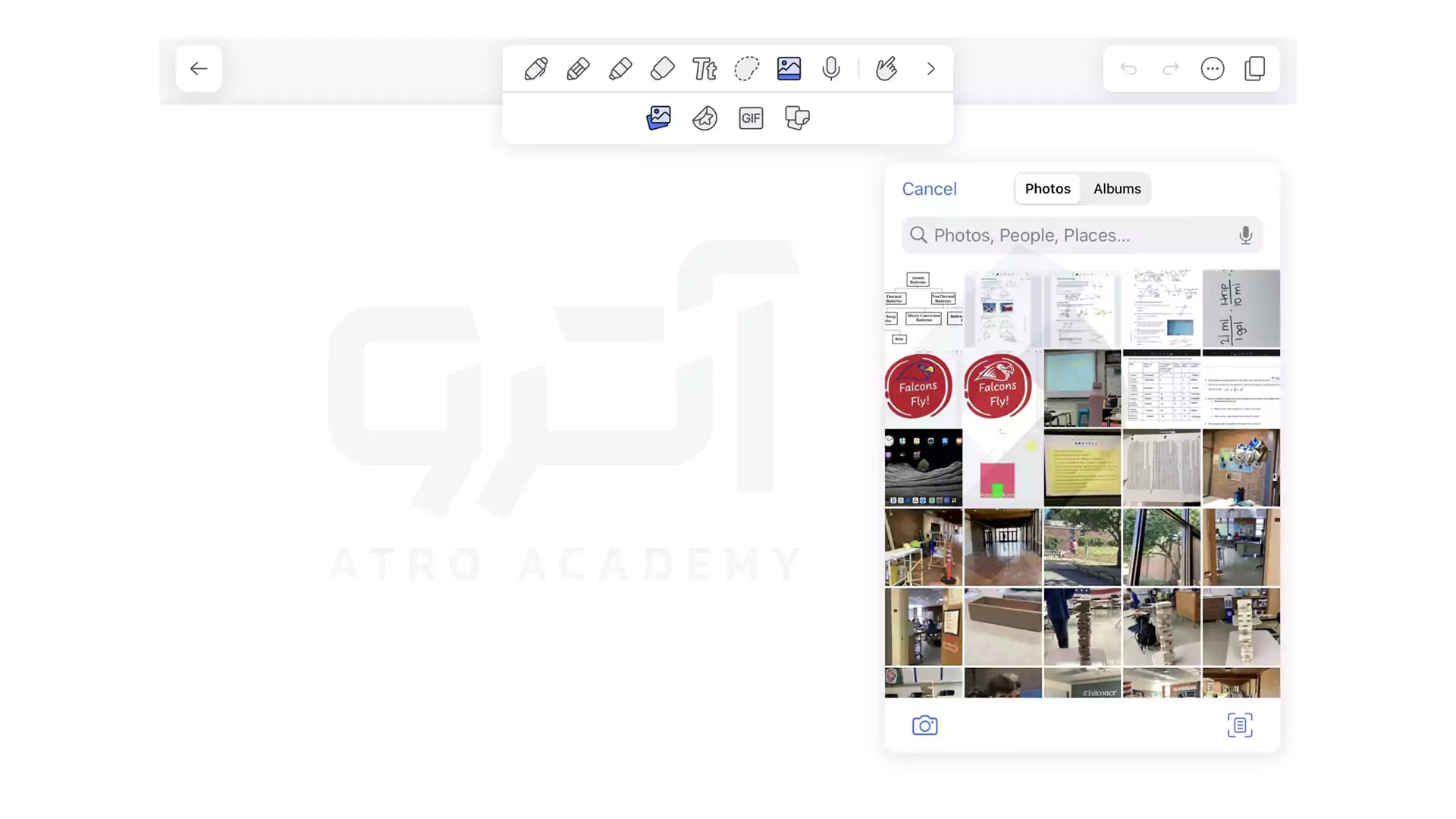Pick the classroom projector screen thumbnail
The width and height of the screenshot is (1456, 819).
point(1082,388)
